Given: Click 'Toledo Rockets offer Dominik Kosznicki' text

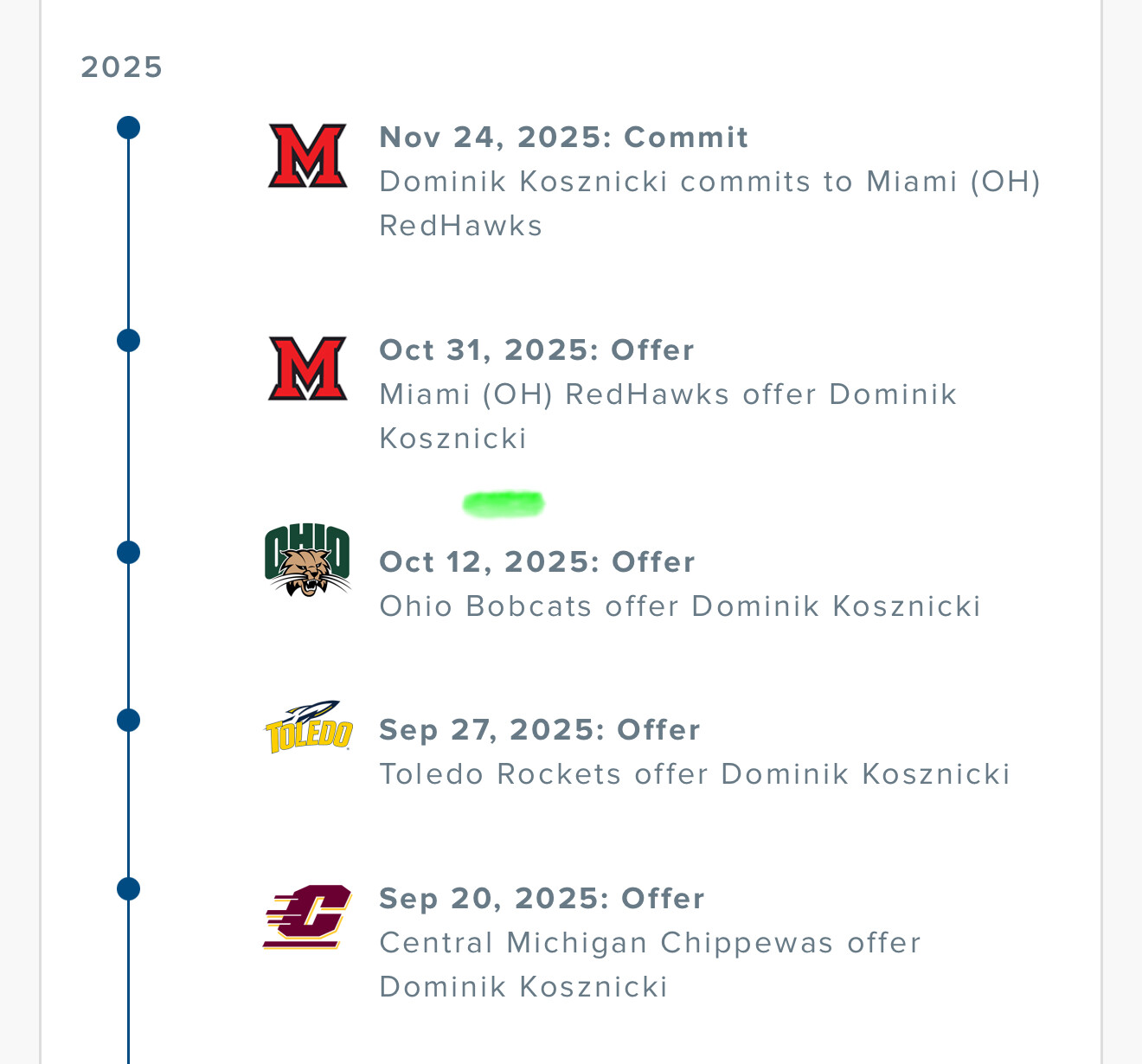Looking at the screenshot, I should 695,773.
